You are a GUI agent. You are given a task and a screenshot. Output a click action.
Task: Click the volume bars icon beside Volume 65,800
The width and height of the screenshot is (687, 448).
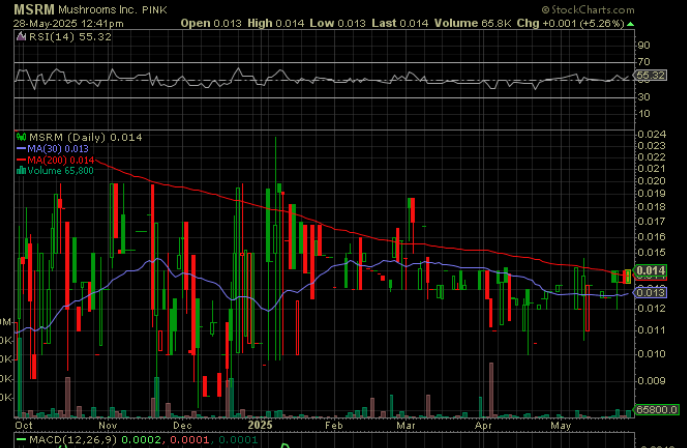(x=21, y=170)
